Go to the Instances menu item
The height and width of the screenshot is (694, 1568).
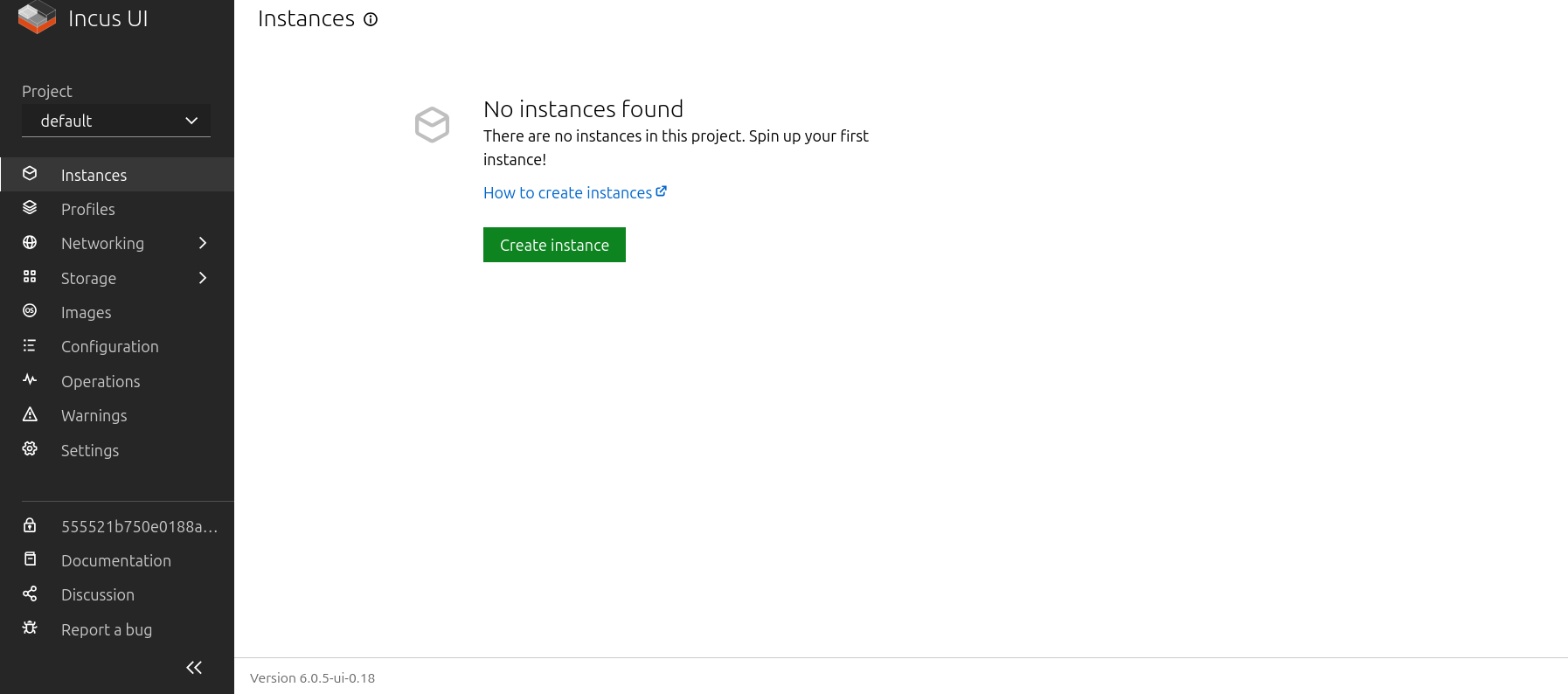(94, 175)
